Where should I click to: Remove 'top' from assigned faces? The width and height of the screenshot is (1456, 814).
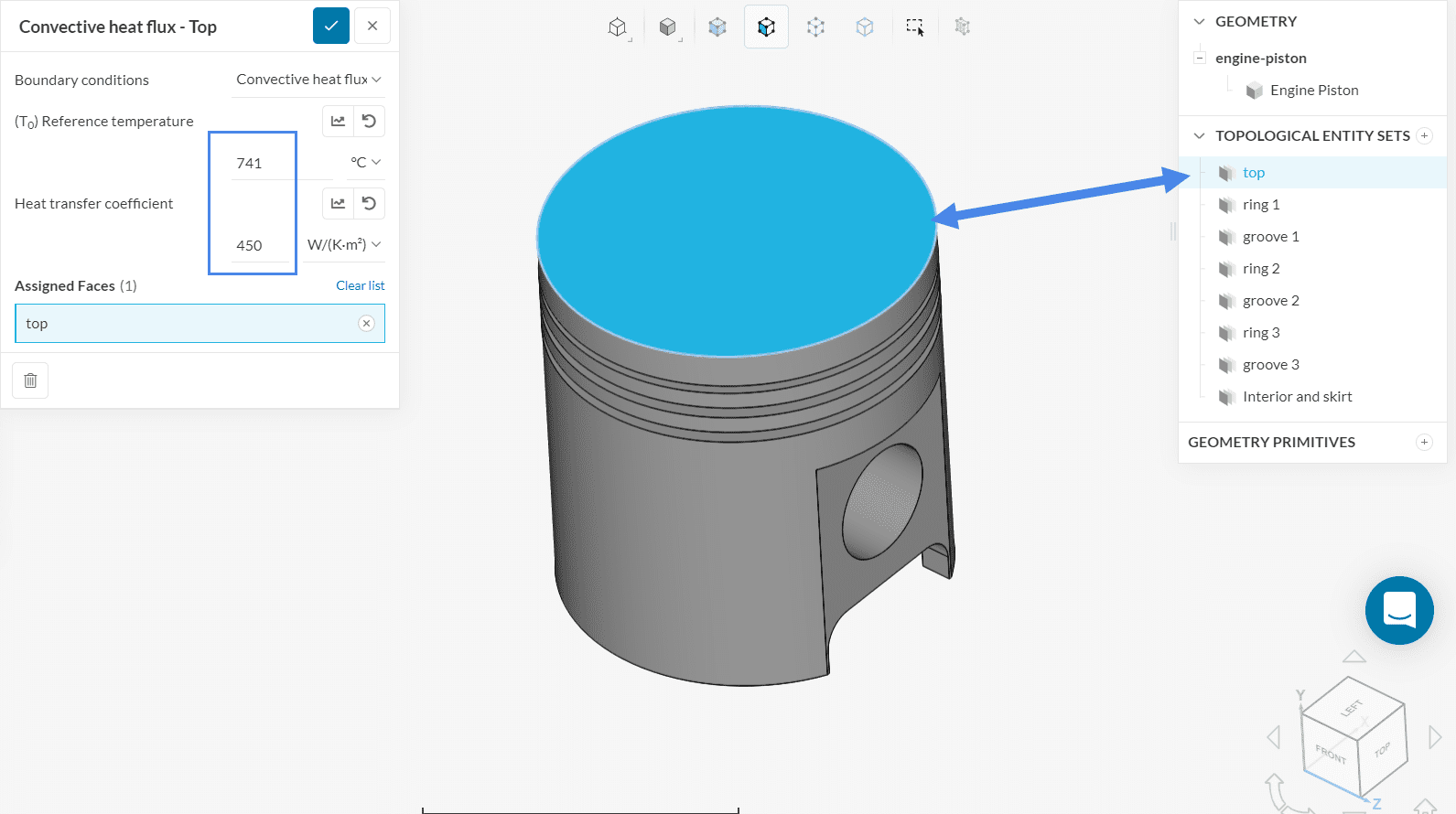tap(366, 323)
